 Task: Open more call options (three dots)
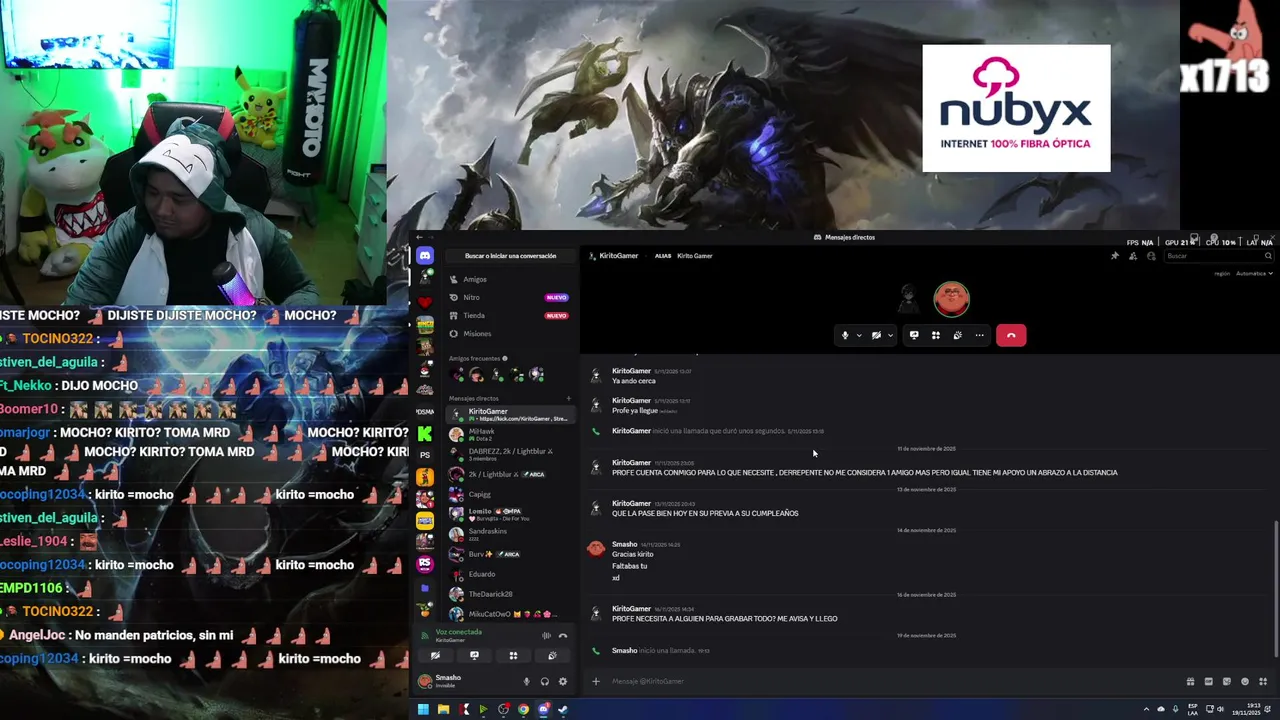tap(980, 335)
